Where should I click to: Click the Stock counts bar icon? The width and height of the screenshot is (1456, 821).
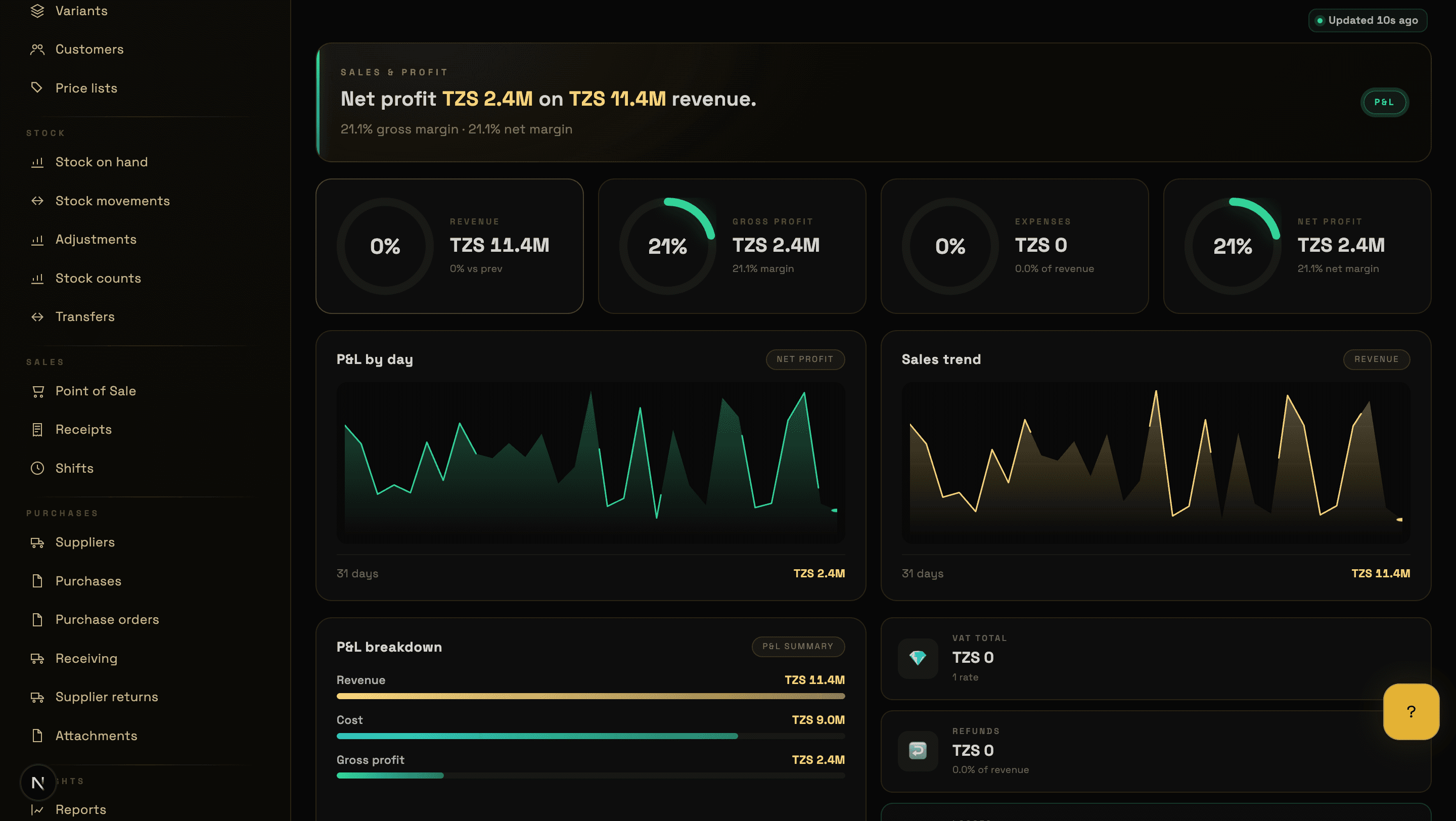click(37, 278)
